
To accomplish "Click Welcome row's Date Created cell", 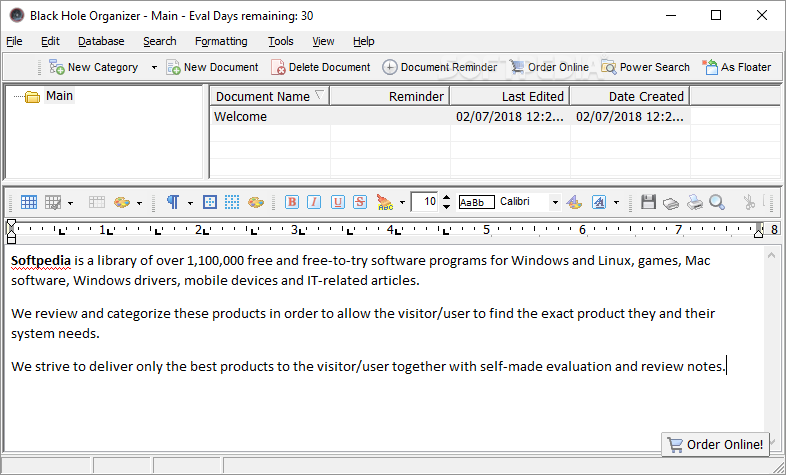I will point(630,117).
